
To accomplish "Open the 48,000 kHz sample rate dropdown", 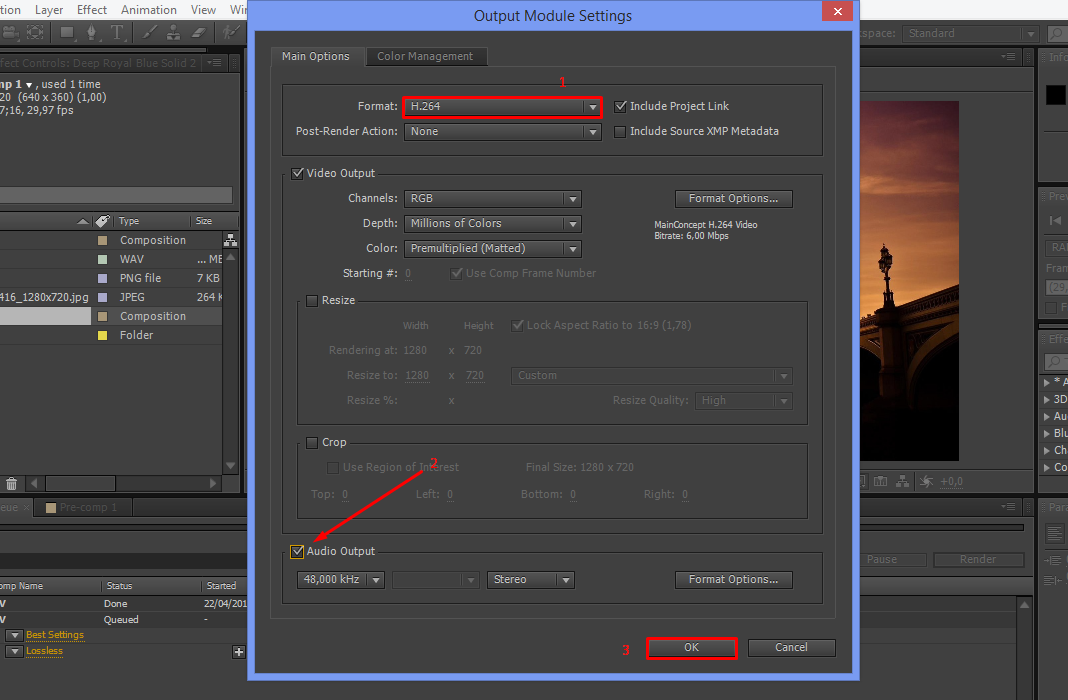I will pyautogui.click(x=341, y=579).
